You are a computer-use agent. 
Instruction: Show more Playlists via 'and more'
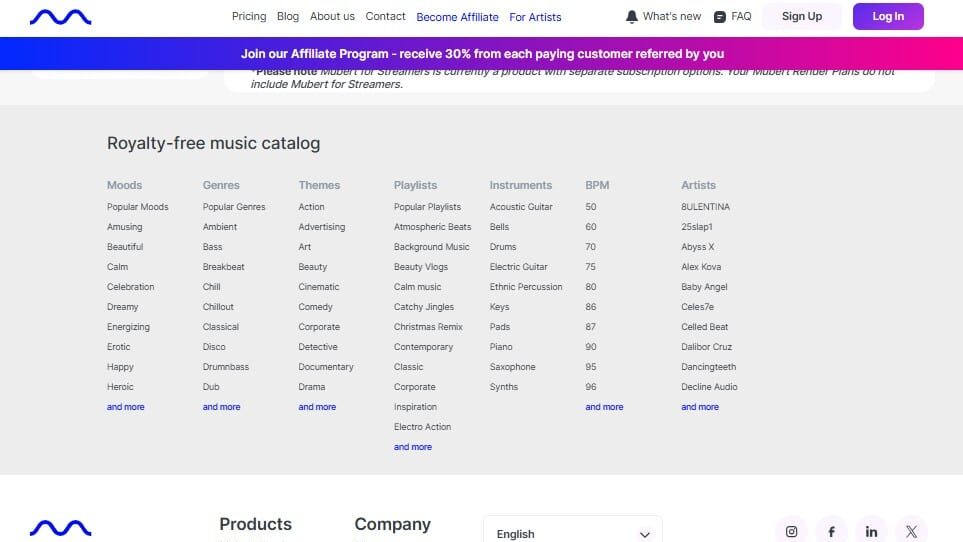[x=413, y=447]
